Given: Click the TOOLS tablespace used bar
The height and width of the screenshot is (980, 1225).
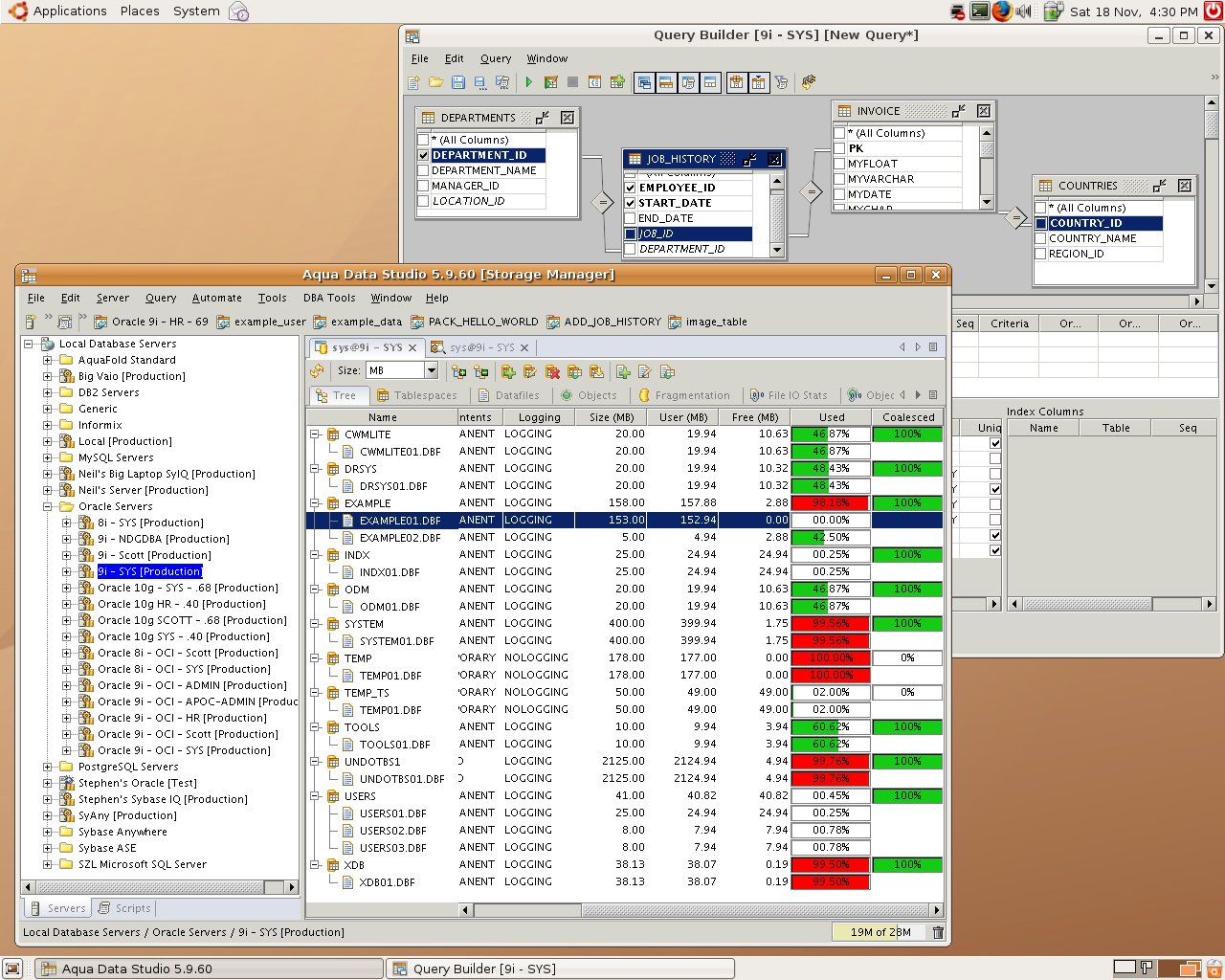Looking at the screenshot, I should (x=831, y=727).
